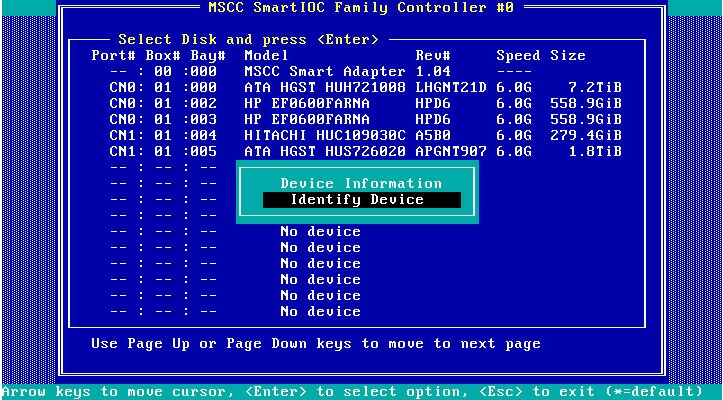Click the Arrow keys help line at bottom
Screen dimensions: 723x400
[352, 392]
